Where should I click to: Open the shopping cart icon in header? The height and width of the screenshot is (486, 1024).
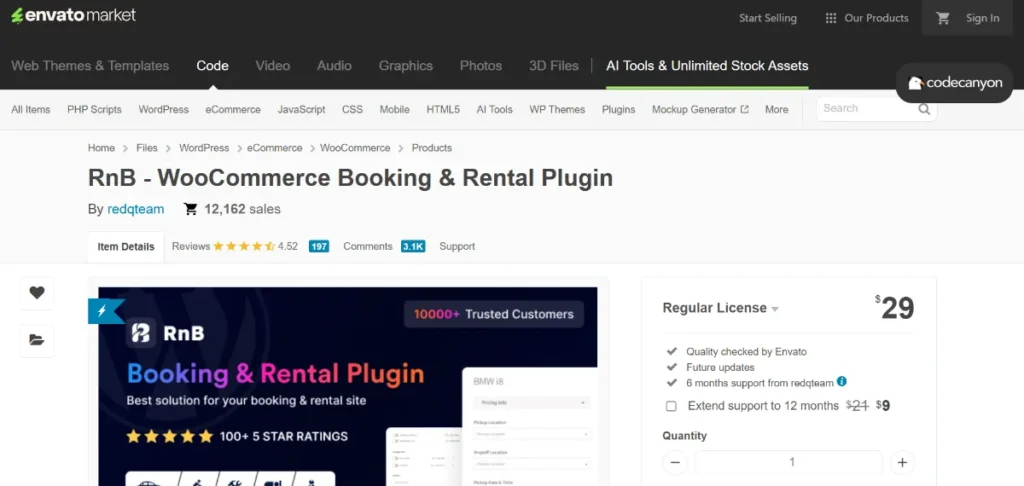click(942, 18)
